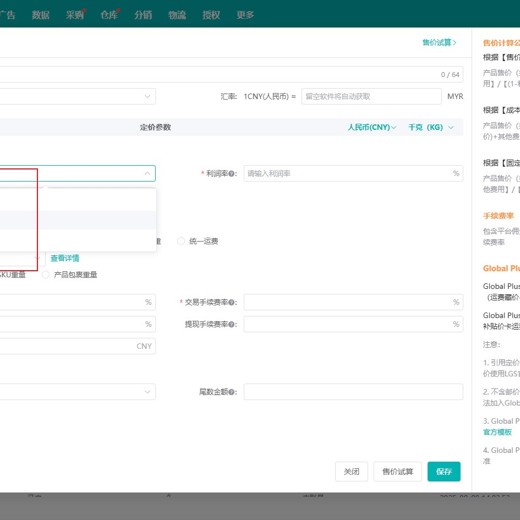Open the 仓库 menu in top bar
Viewport: 520px width, 520px height.
click(109, 15)
